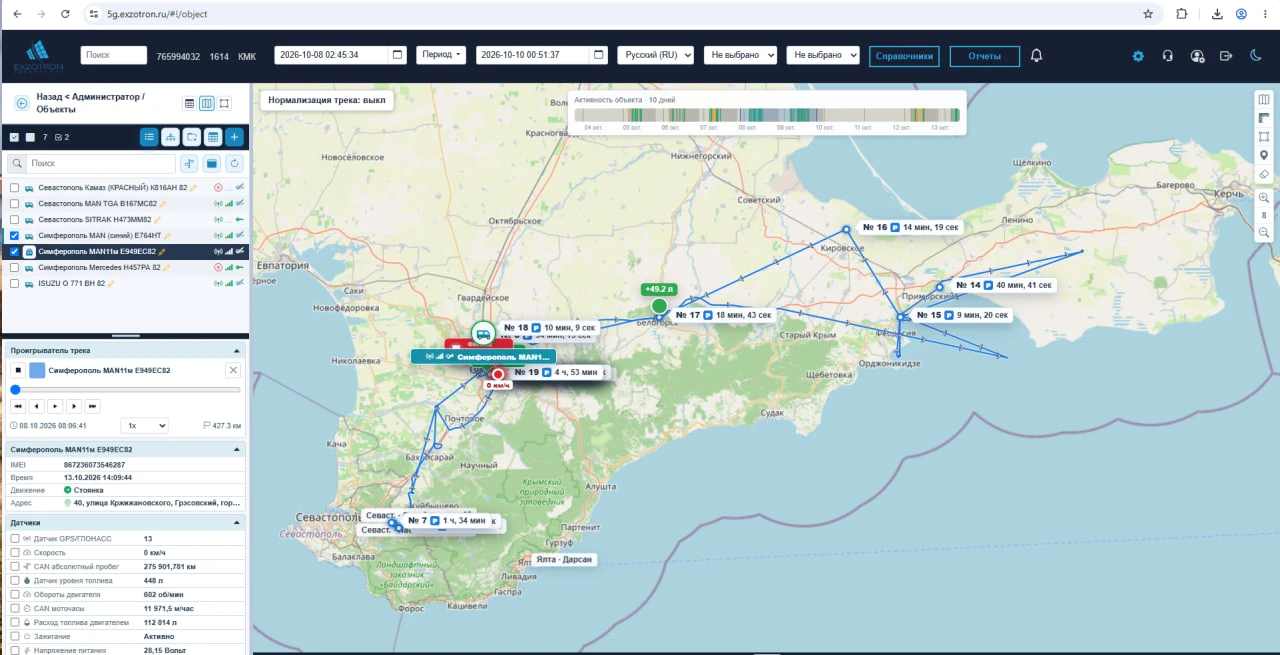Screen dimensions: 1280x655
Task: Close the track for Симферополь MAN11м E949EC82
Action: coord(233,371)
